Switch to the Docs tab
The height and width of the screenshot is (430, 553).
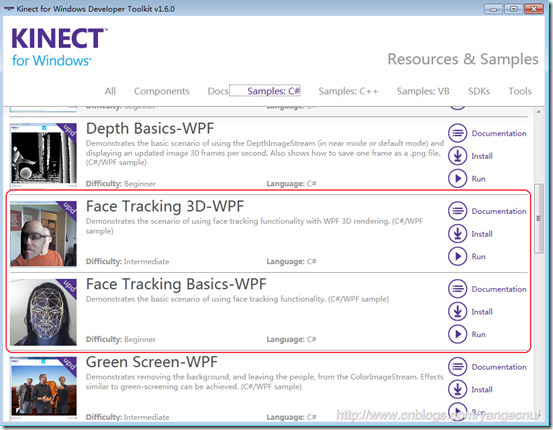coord(218,91)
